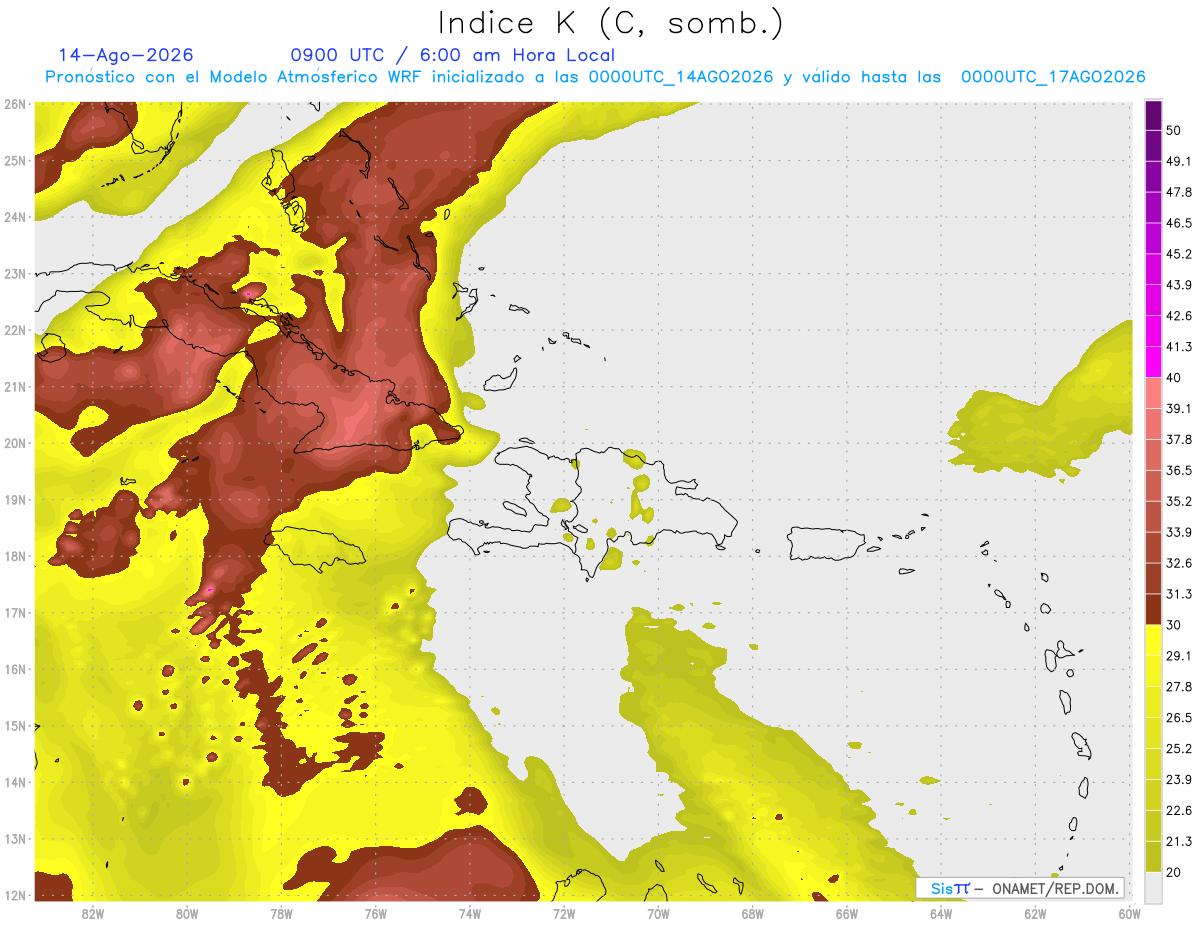
Task: Click the longitude label '80W'
Action: click(x=187, y=913)
